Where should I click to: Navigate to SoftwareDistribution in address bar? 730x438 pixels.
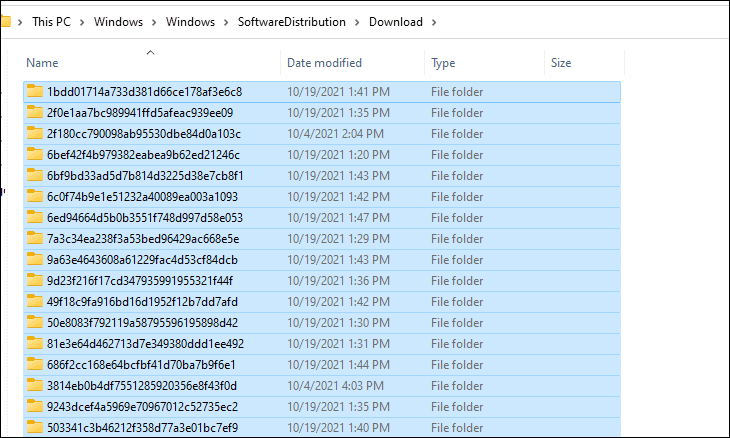[x=292, y=22]
